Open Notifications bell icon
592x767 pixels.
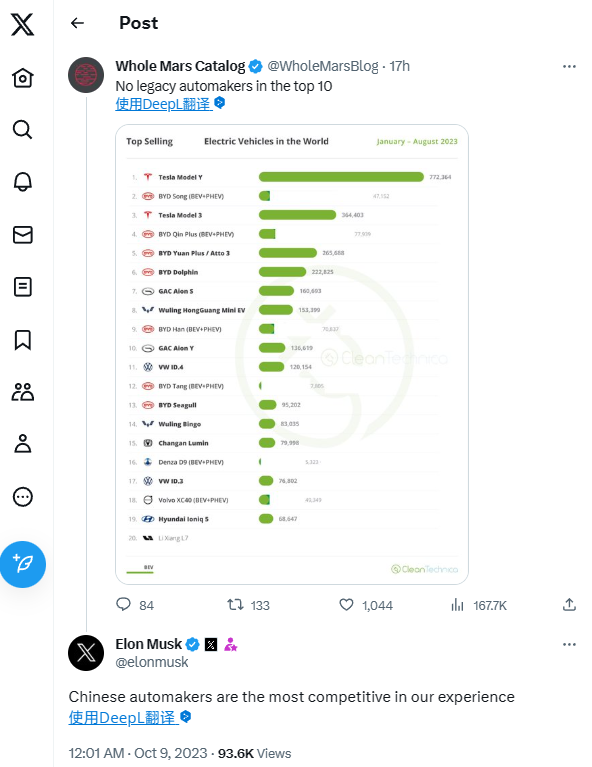pos(23,182)
